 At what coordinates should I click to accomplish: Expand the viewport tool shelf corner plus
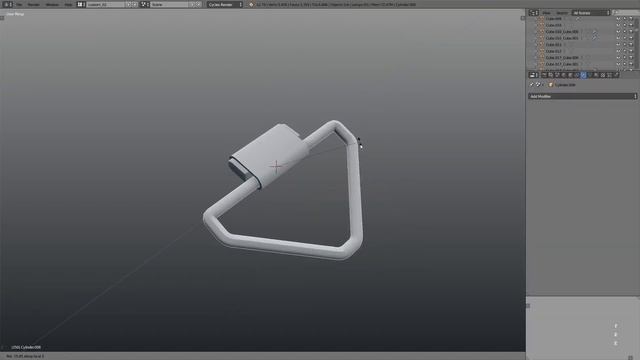point(2,18)
